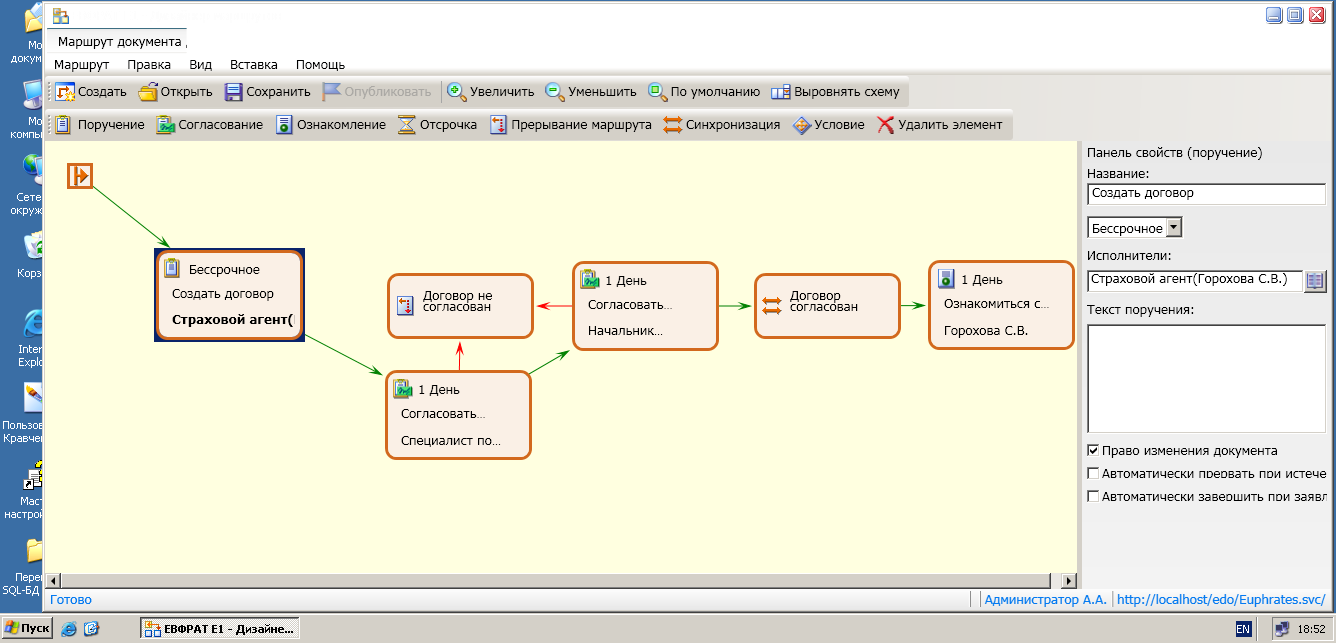Enable Автоматически завершить checkbox
Viewport: 1336px width, 643px height.
click(1093, 496)
